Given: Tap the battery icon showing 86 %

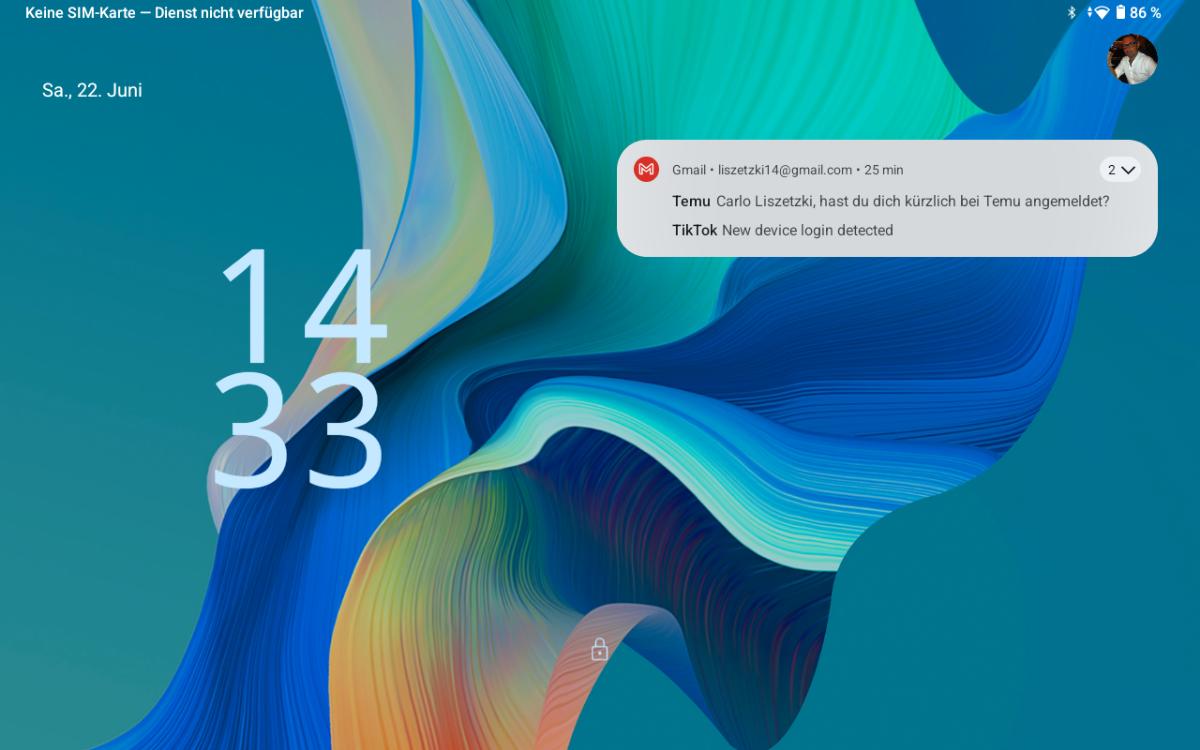Looking at the screenshot, I should point(1121,13).
